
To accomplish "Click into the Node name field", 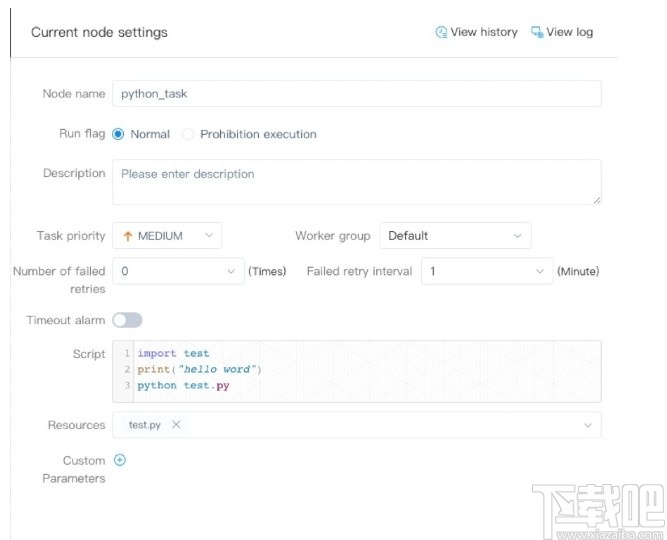I will [x=356, y=94].
